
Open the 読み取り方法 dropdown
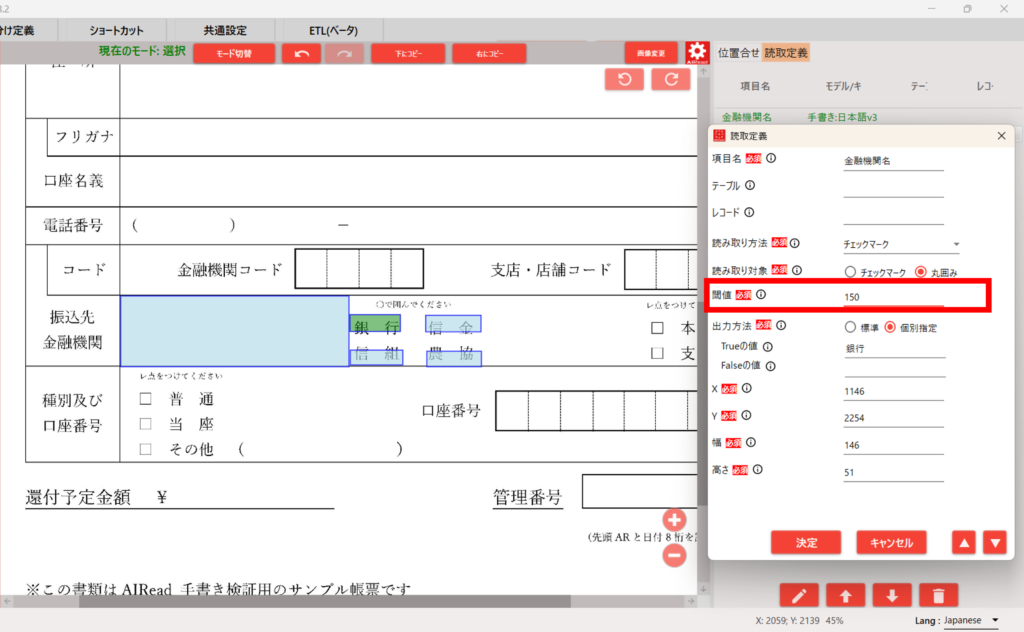click(900, 244)
